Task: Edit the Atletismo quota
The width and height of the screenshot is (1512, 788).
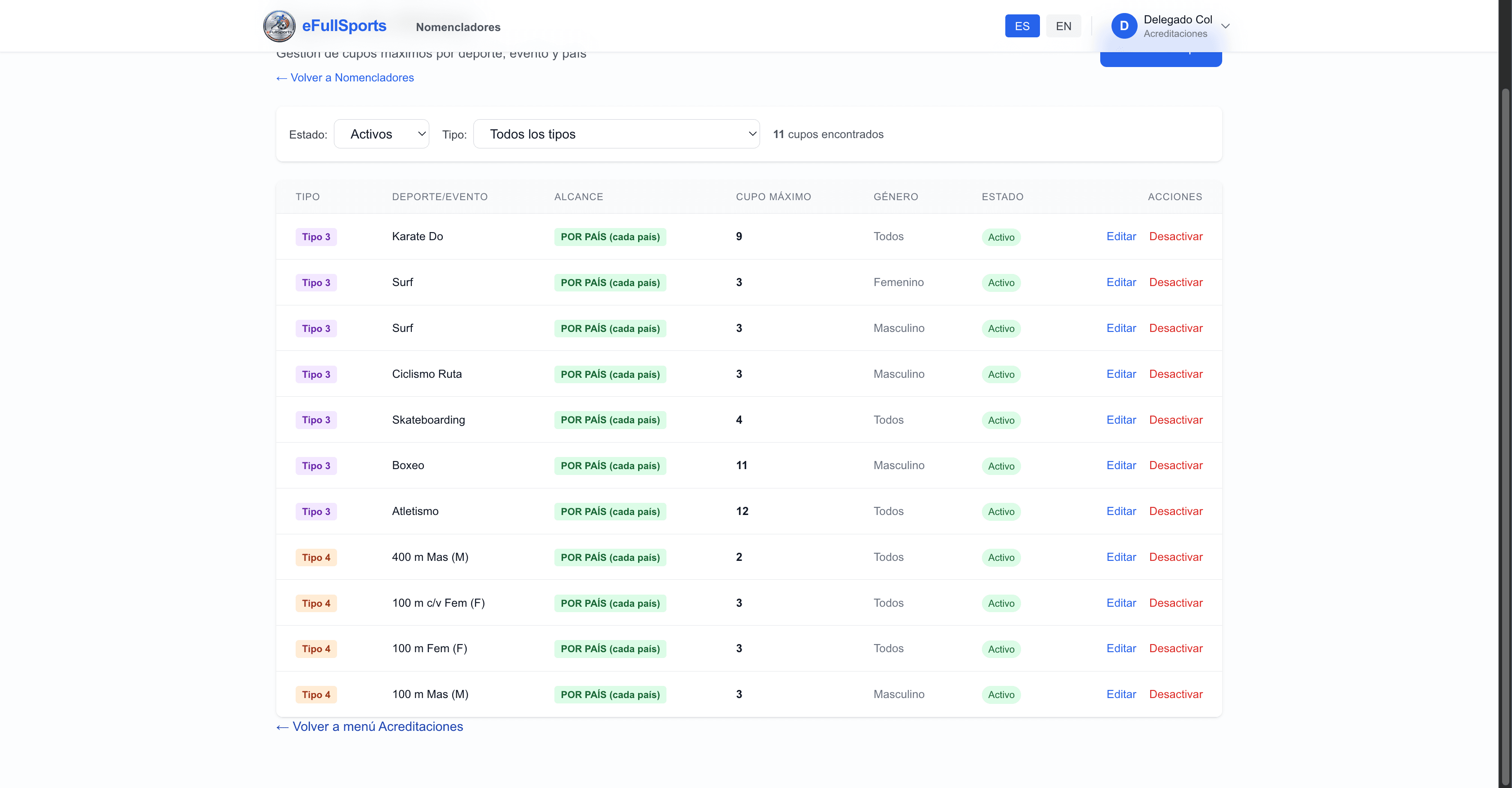Action: coord(1121,511)
